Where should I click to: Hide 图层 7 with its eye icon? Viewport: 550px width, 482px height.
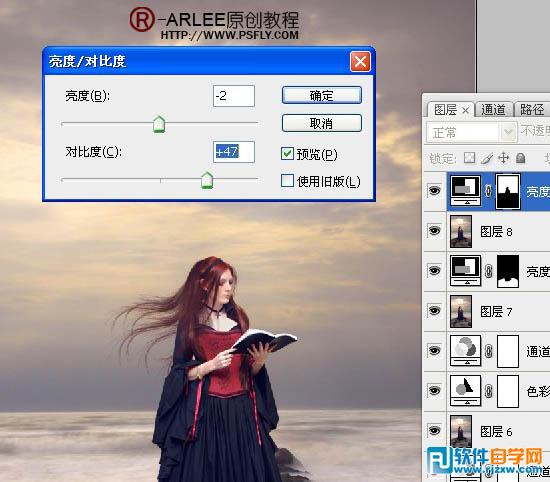pos(434,311)
